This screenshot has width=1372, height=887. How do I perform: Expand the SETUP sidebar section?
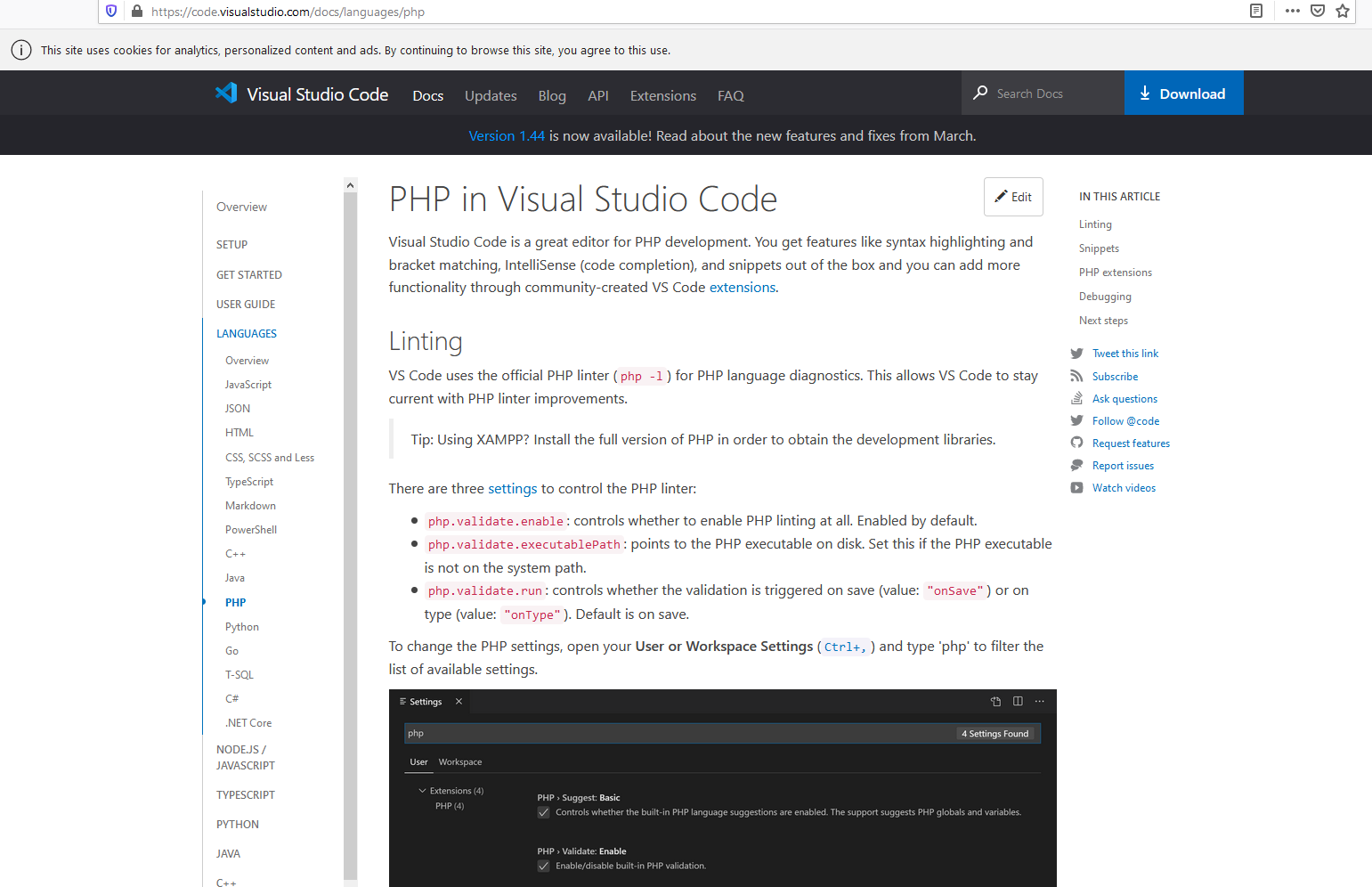click(232, 245)
